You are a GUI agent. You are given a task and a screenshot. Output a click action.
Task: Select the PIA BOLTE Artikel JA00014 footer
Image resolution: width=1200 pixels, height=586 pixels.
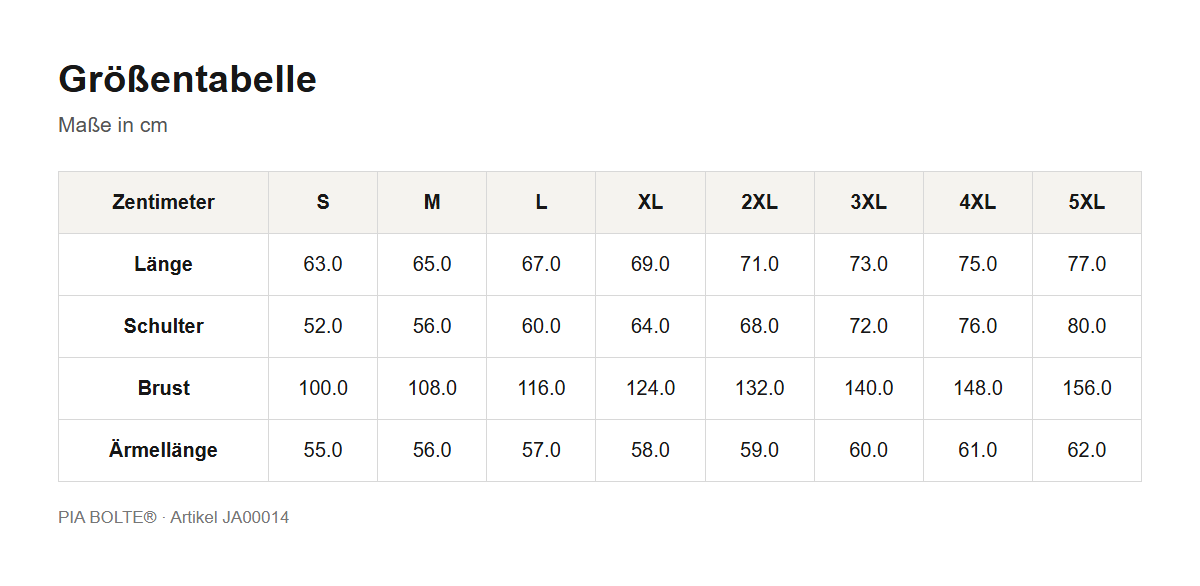coord(174,517)
